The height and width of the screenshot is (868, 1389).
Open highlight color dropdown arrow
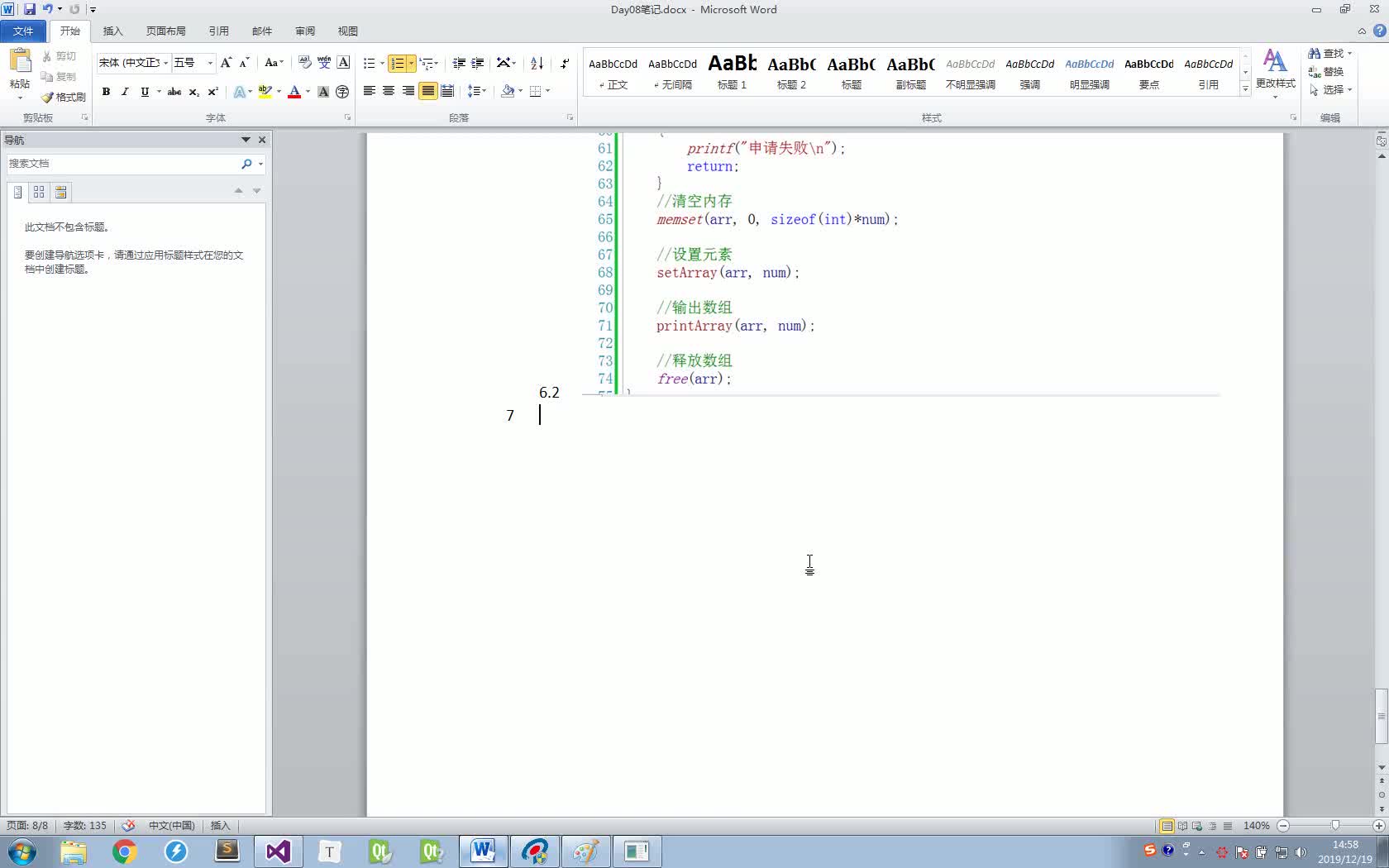pyautogui.click(x=279, y=92)
